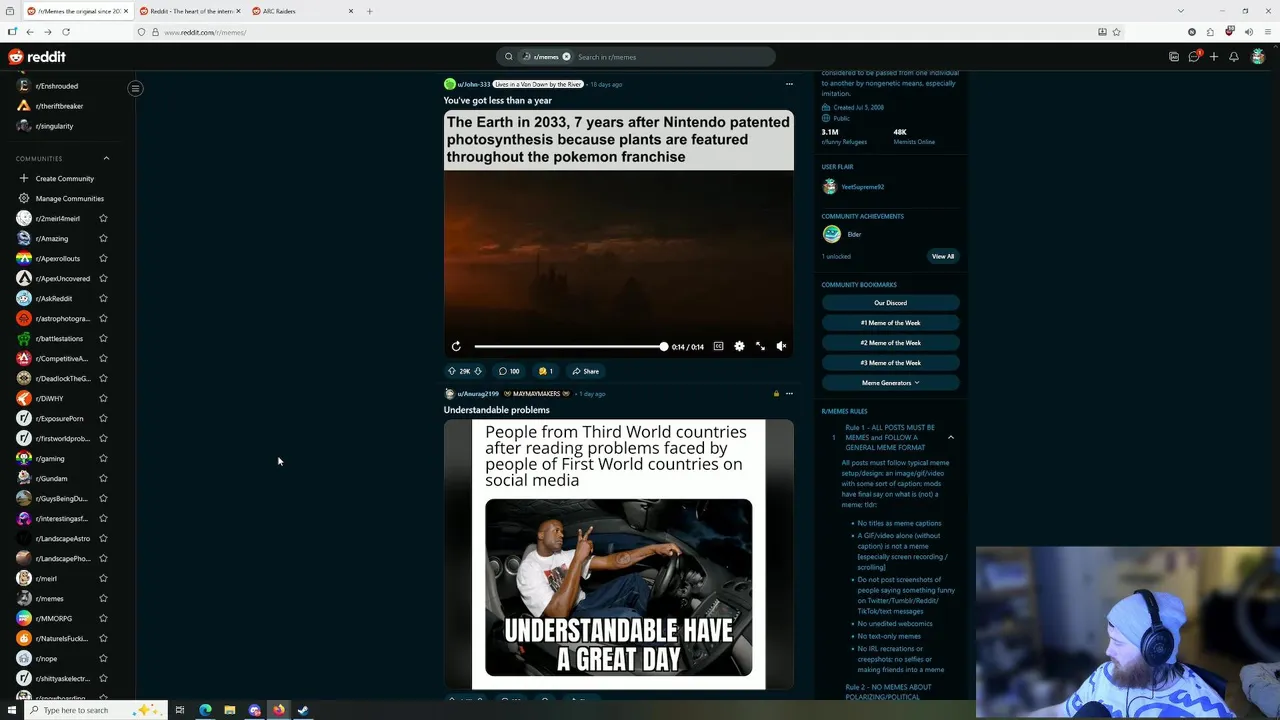Go to the Reddit home logo
Screen dimensions: 1280x720
click(37, 57)
